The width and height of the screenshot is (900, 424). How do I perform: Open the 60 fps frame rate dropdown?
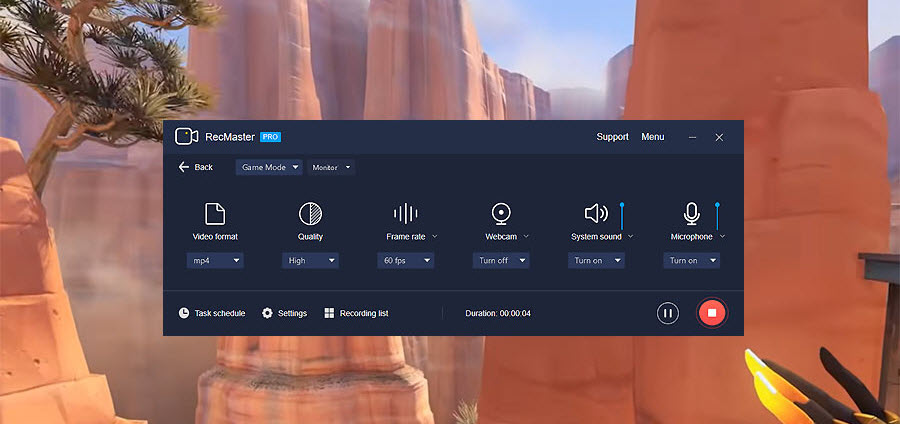point(406,260)
